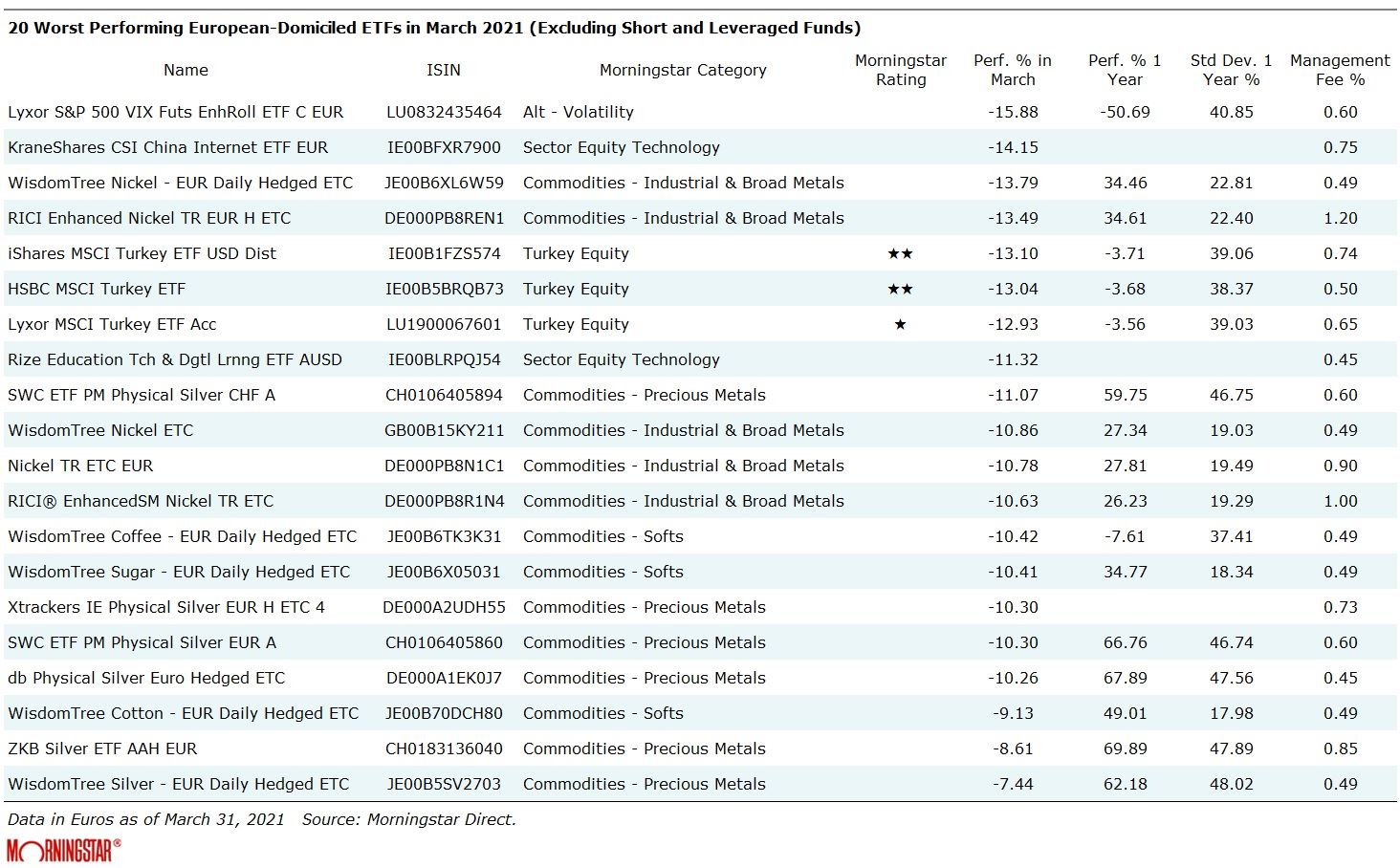Click the two-star rating for HSBC MSCI Turkey
This screenshot has width=1400, height=868.
(900, 289)
